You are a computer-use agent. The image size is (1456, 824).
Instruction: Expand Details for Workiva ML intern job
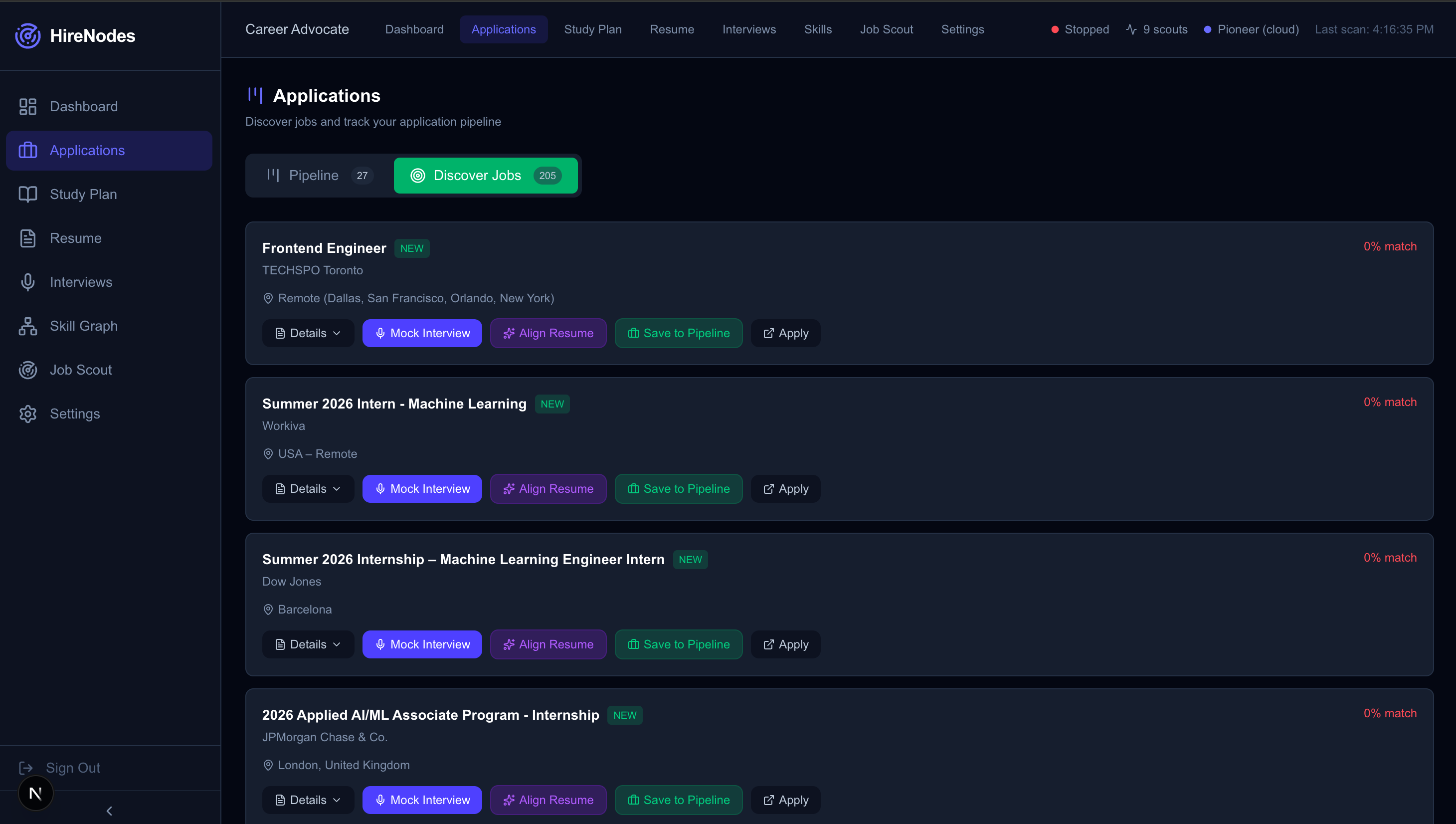pyautogui.click(x=308, y=489)
